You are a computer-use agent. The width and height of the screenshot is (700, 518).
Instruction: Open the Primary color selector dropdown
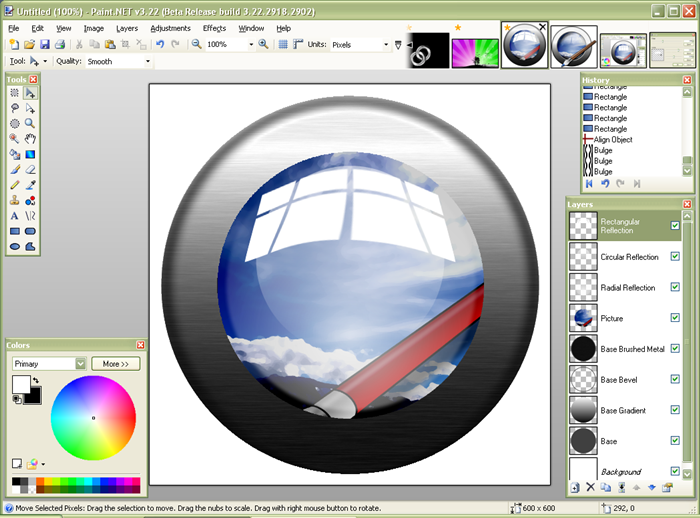point(80,363)
